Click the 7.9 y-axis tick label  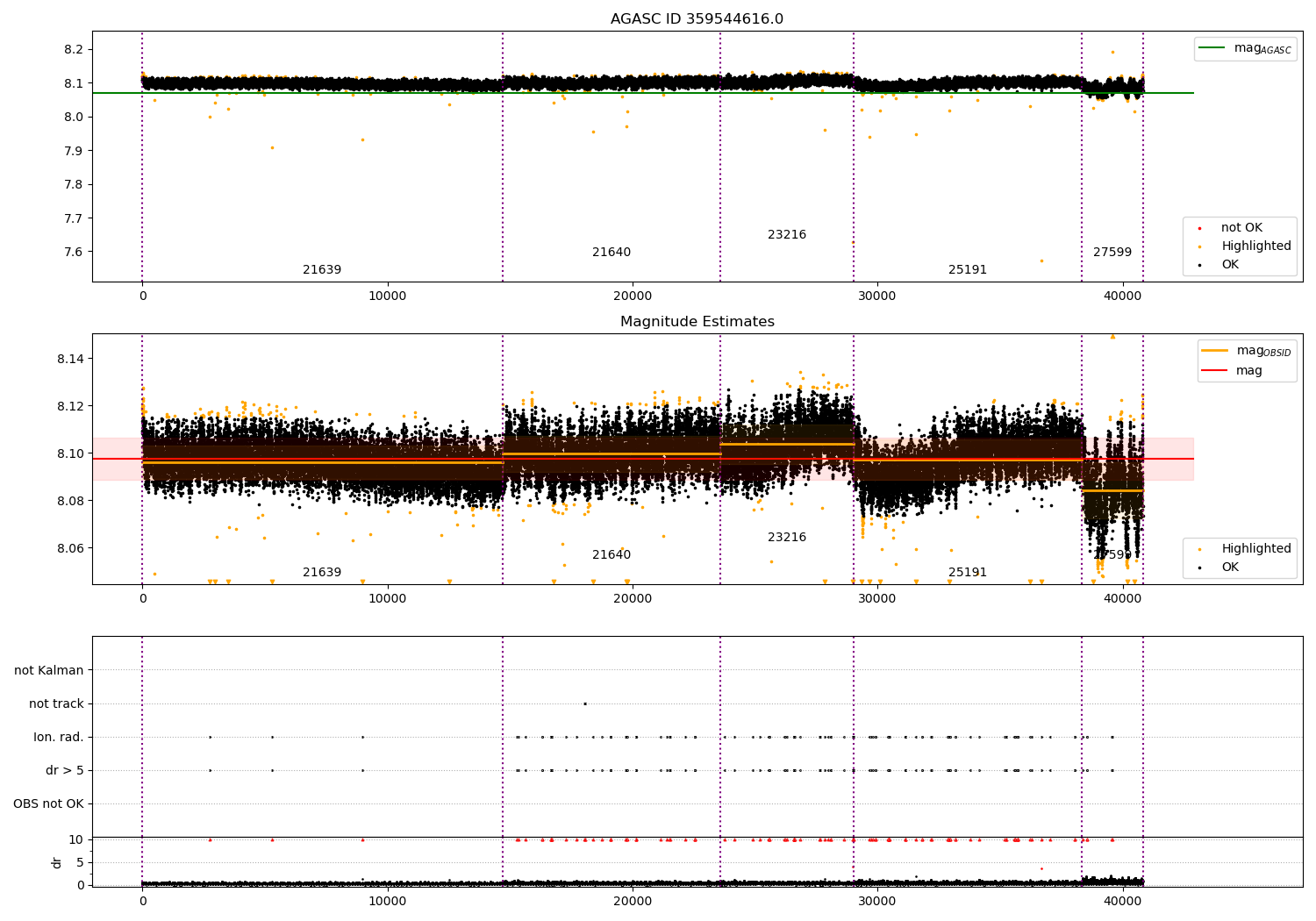pyautogui.click(x=74, y=151)
